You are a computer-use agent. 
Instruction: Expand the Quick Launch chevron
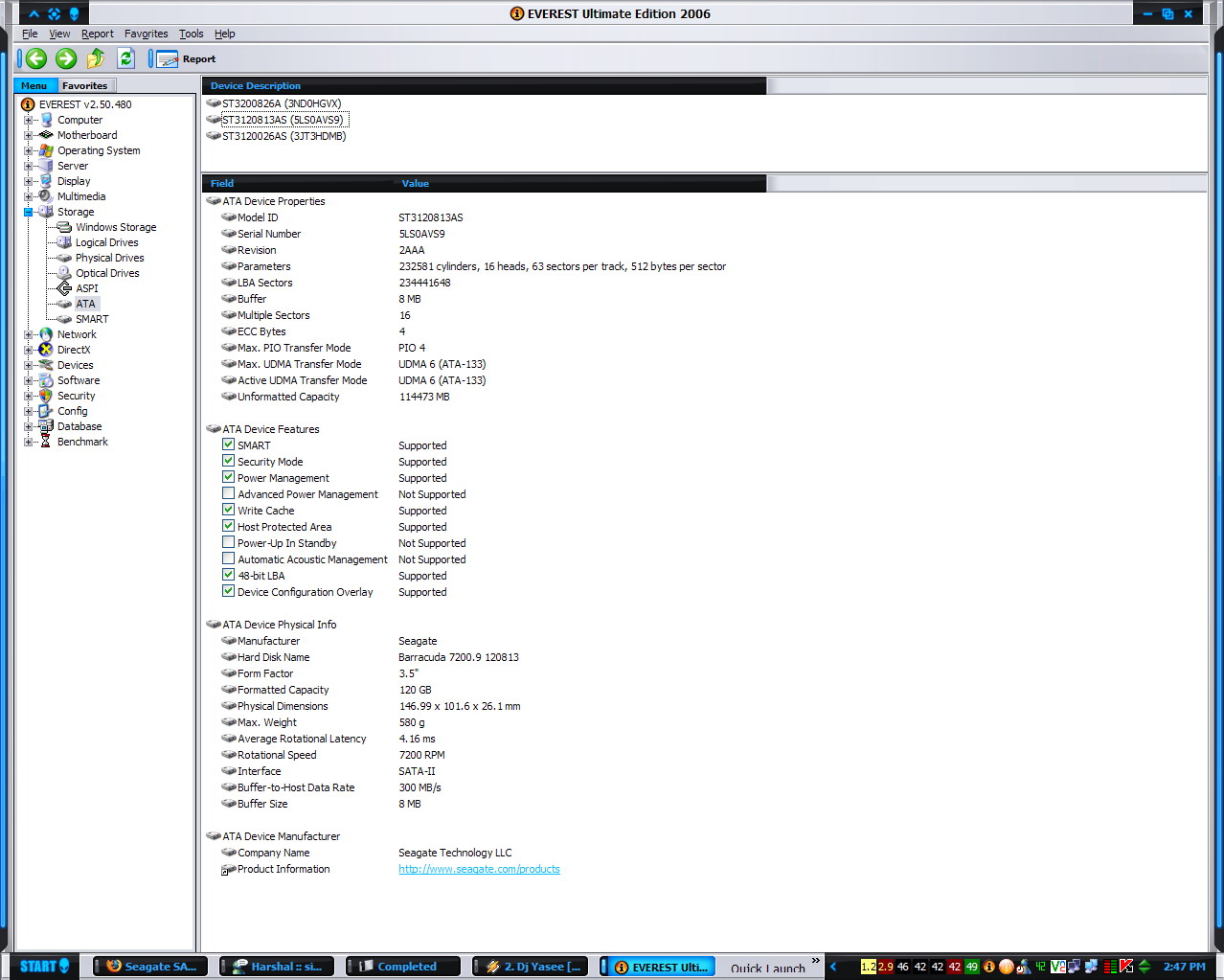pyautogui.click(x=816, y=961)
